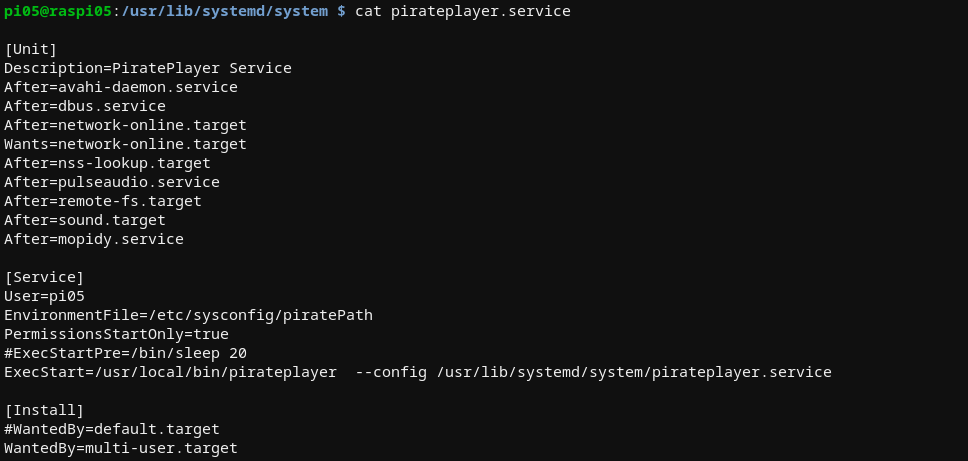This screenshot has height=461, width=968.
Task: Click the After=pulseaudio.service line
Action: [x=112, y=182]
